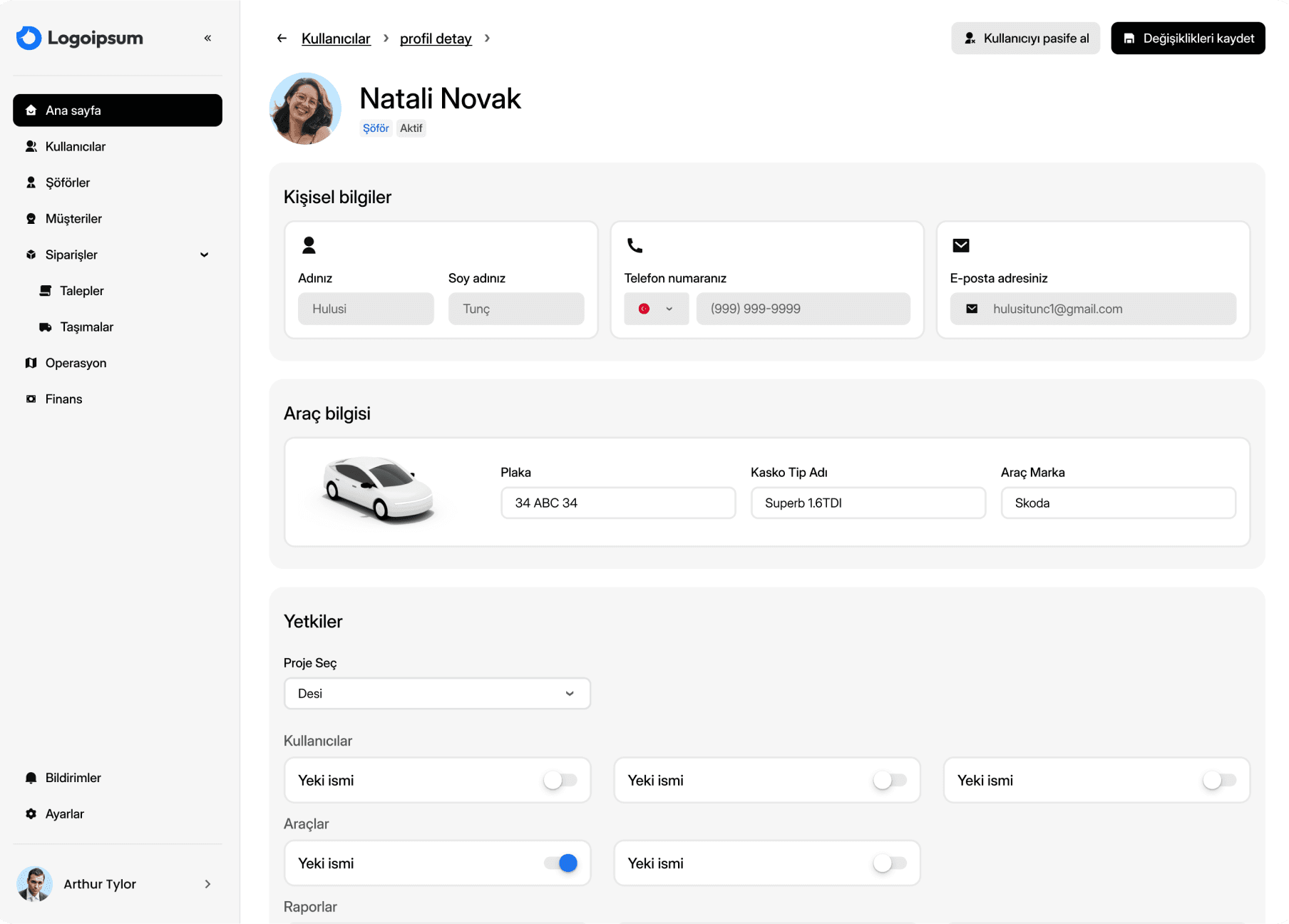Open the country flag phone code dropdown
Viewport: 1289px width, 924px height.
[x=656, y=309]
